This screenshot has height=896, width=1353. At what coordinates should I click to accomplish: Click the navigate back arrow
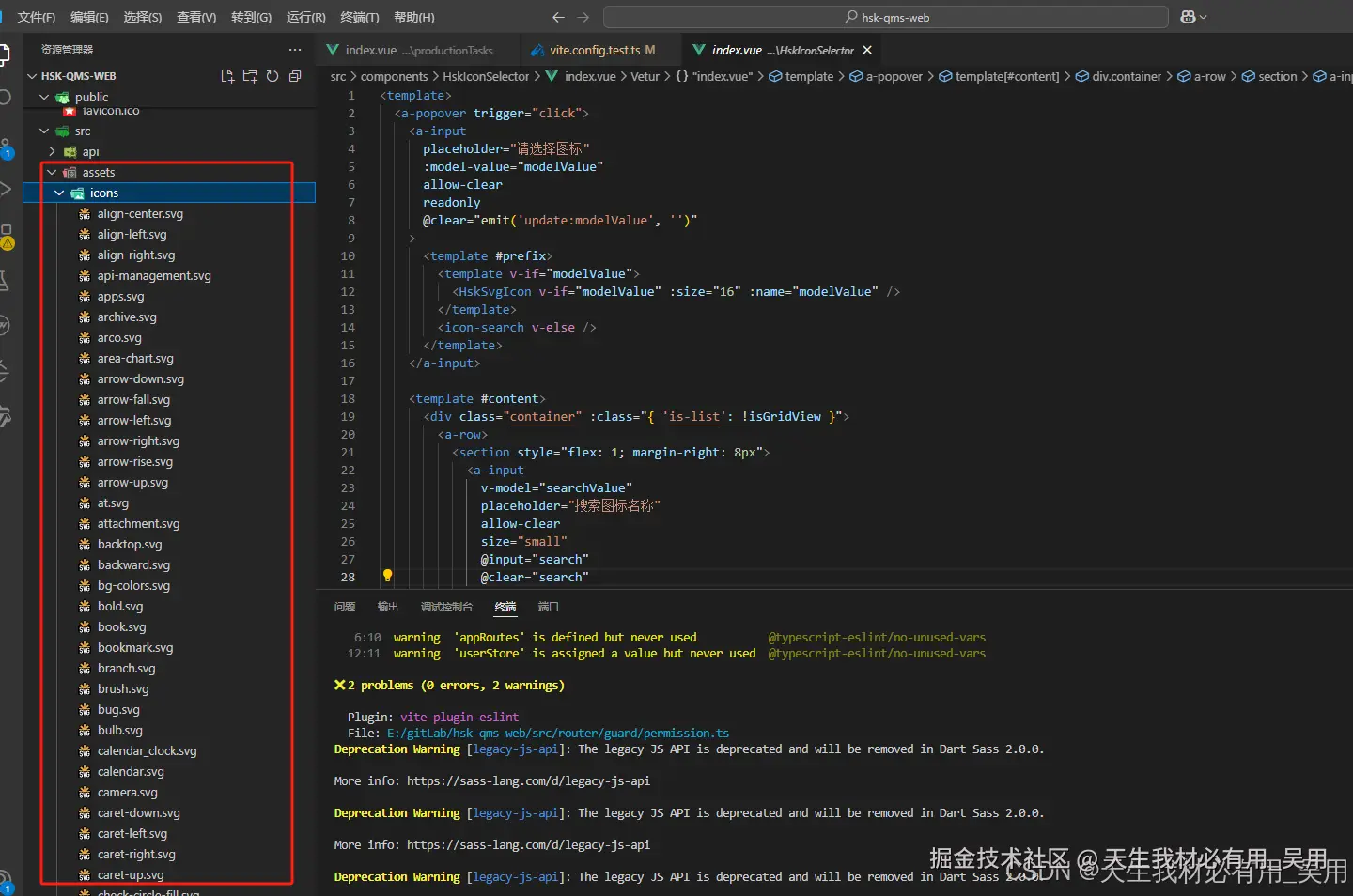click(558, 16)
